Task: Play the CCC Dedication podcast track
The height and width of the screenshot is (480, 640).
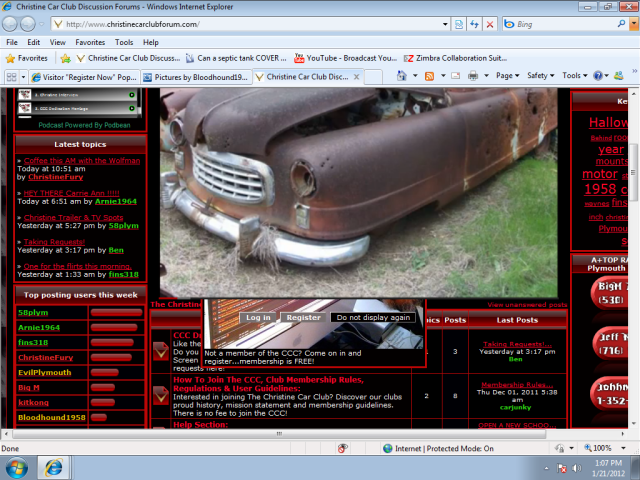Action: coord(131,108)
